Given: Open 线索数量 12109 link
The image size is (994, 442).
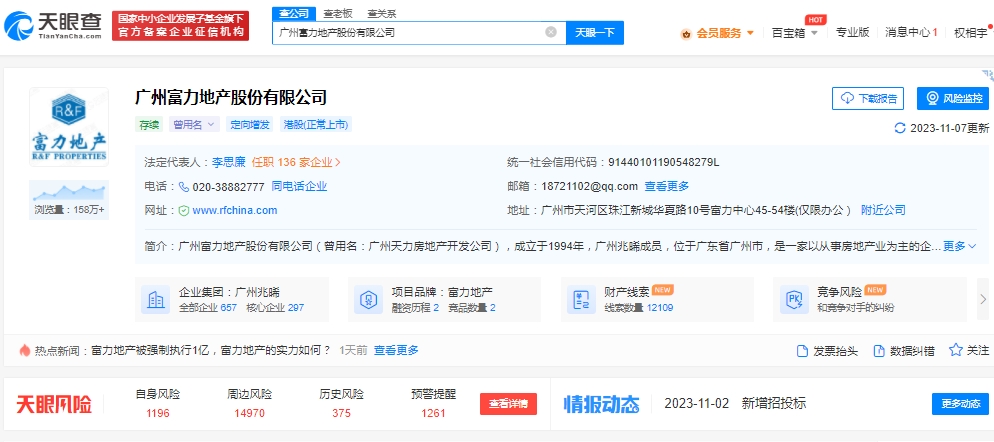Looking at the screenshot, I should [638, 308].
